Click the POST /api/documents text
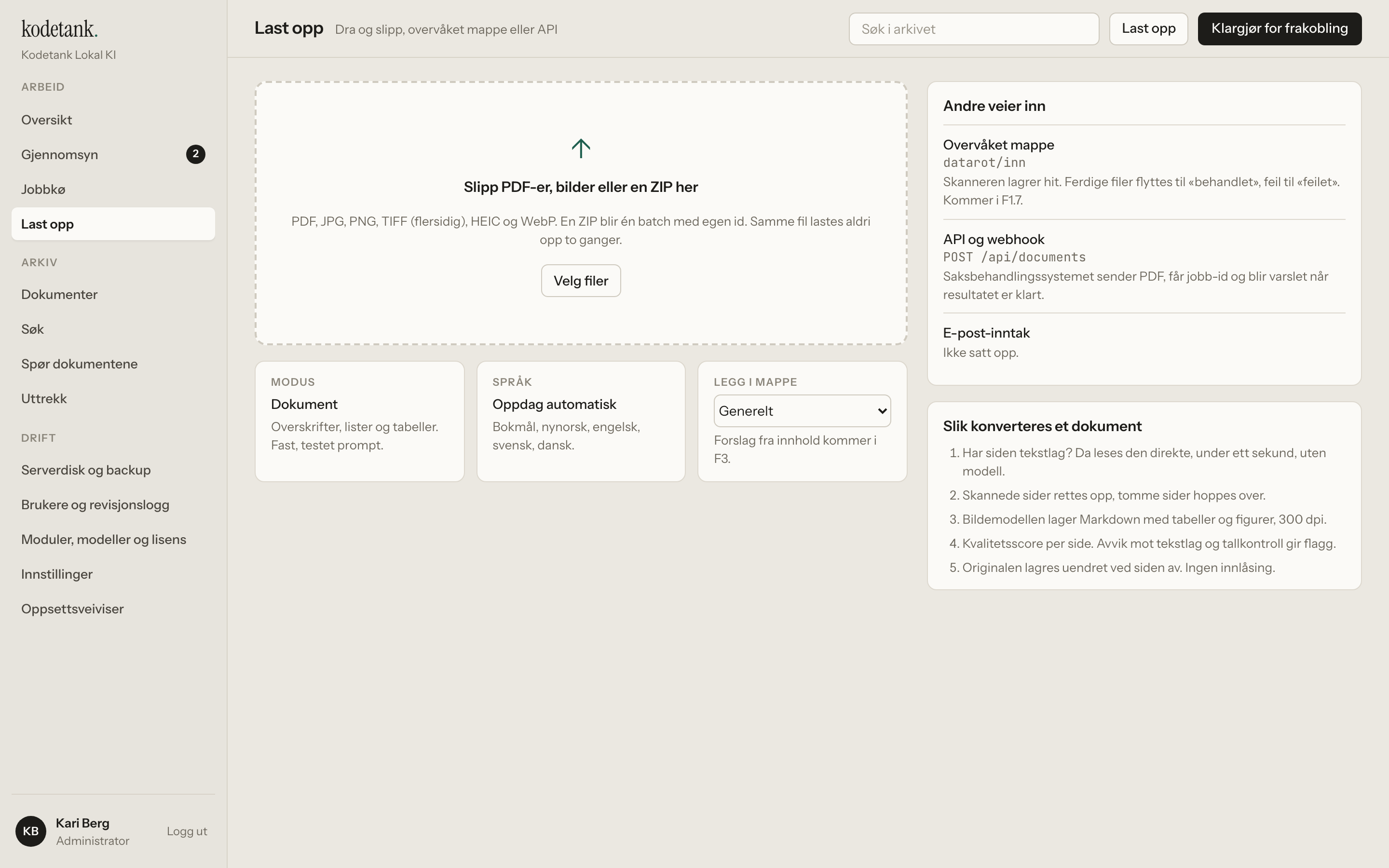 pos(1014,257)
